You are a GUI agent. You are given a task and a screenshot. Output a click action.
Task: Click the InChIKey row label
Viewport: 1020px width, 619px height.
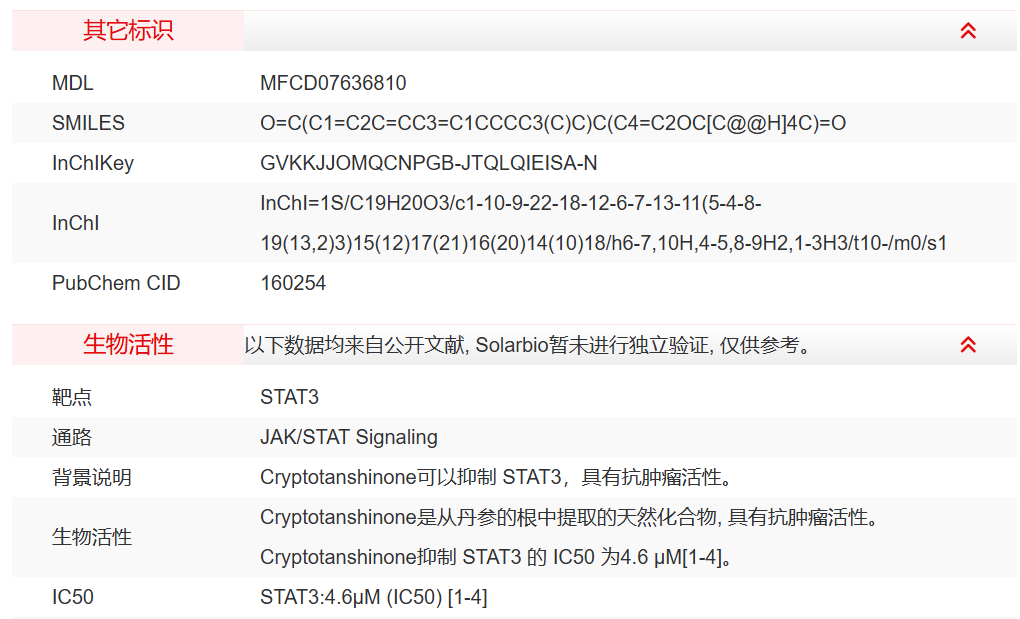point(93,163)
